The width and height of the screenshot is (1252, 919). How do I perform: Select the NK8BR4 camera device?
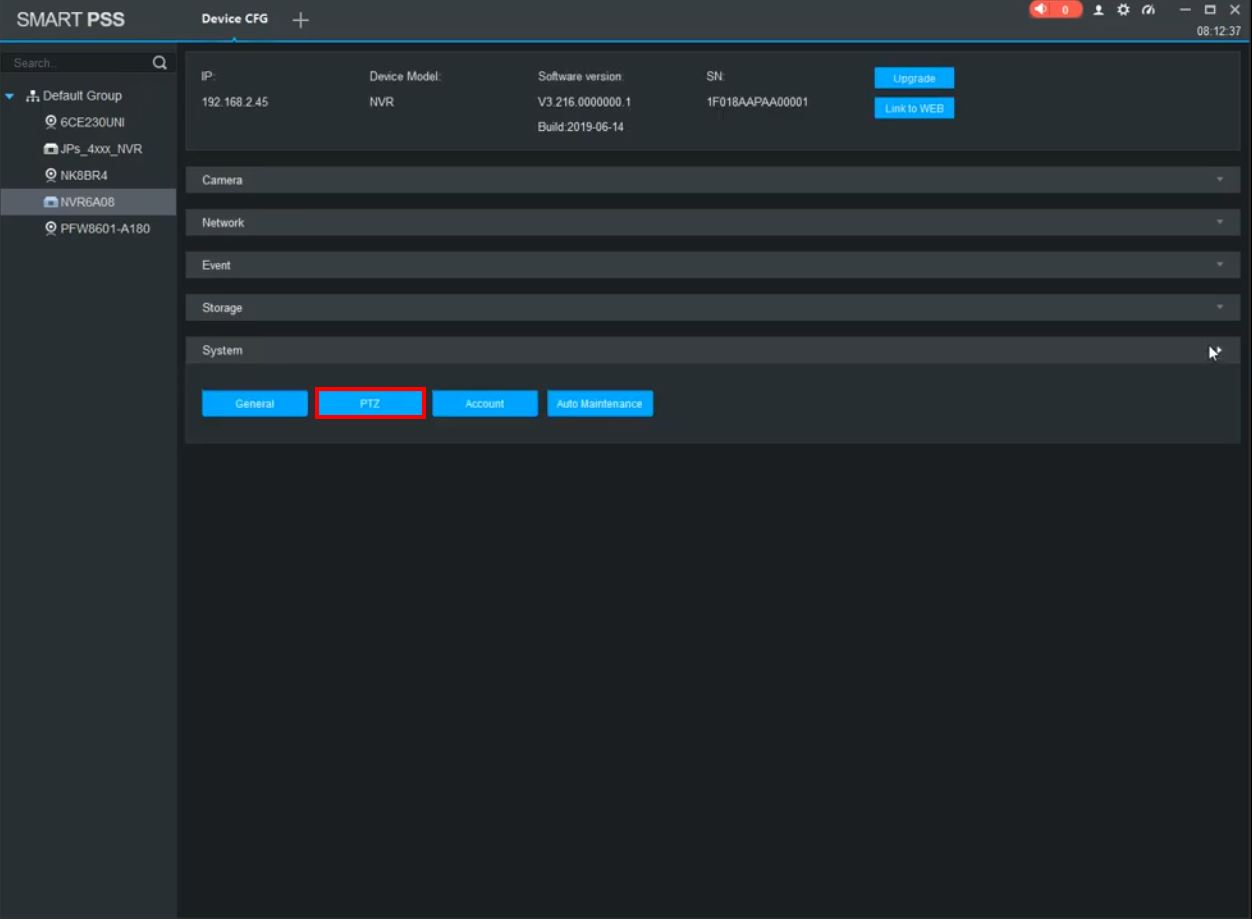(78, 175)
